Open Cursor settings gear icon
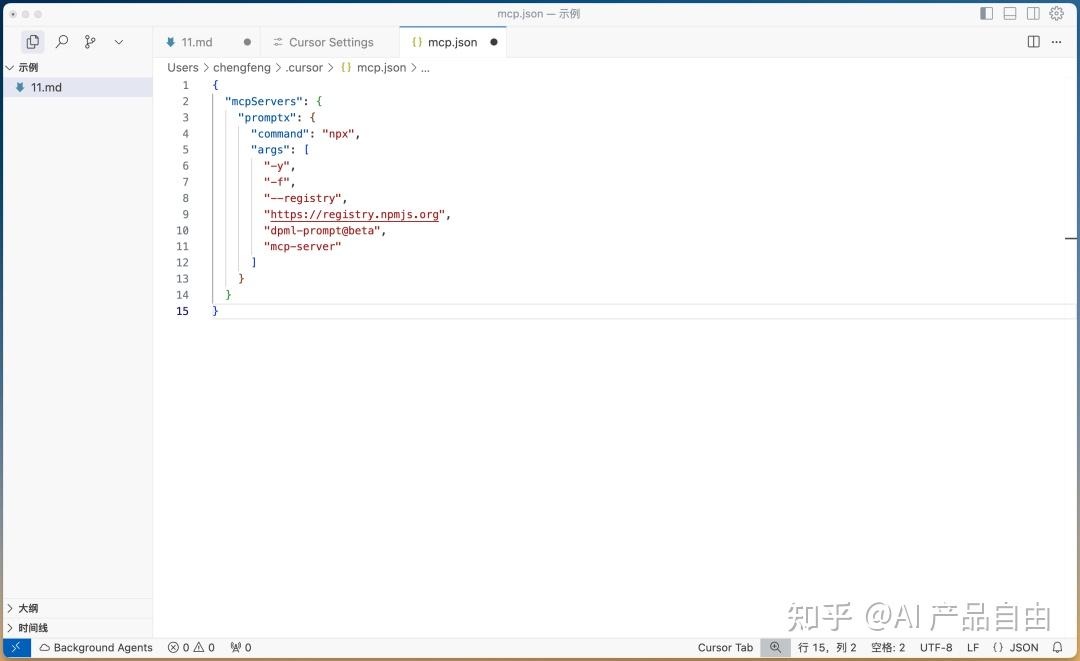1080x661 pixels. click(x=1057, y=13)
